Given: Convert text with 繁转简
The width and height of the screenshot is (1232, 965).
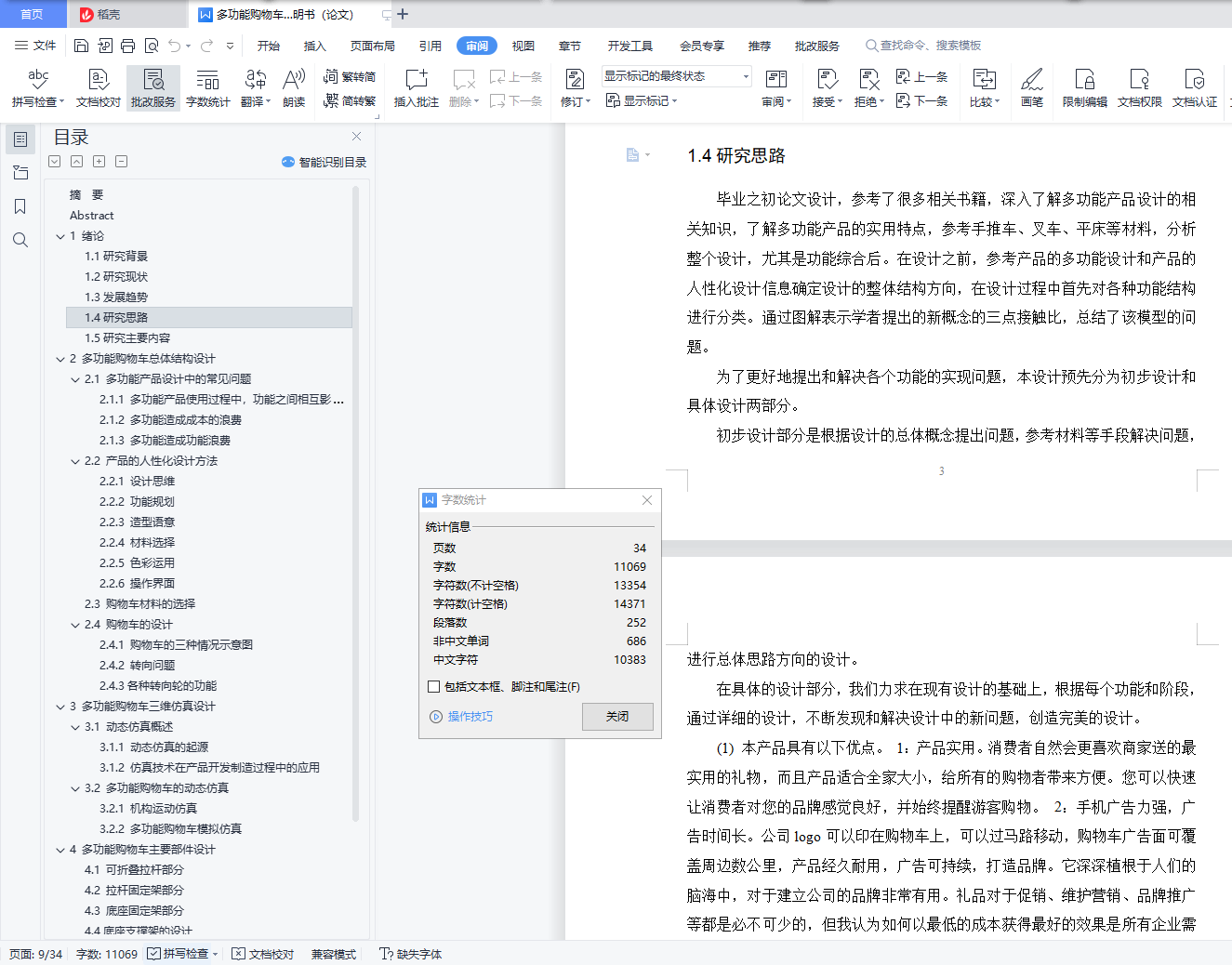Looking at the screenshot, I should 350,77.
